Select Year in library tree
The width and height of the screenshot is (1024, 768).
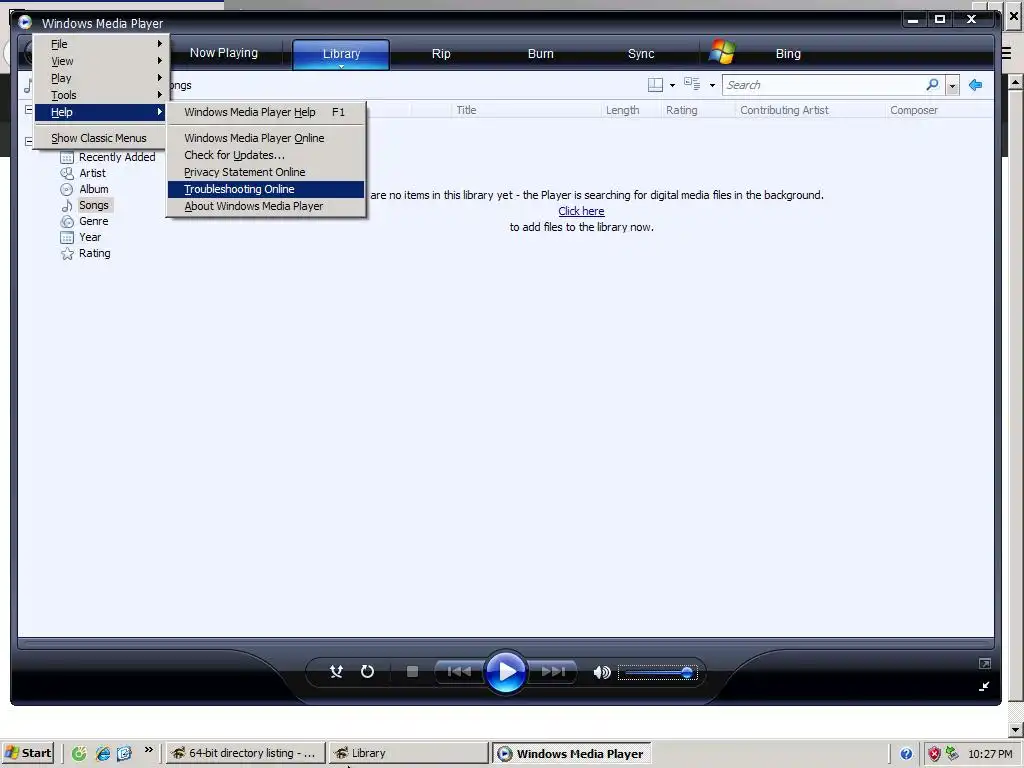pyautogui.click(x=89, y=237)
